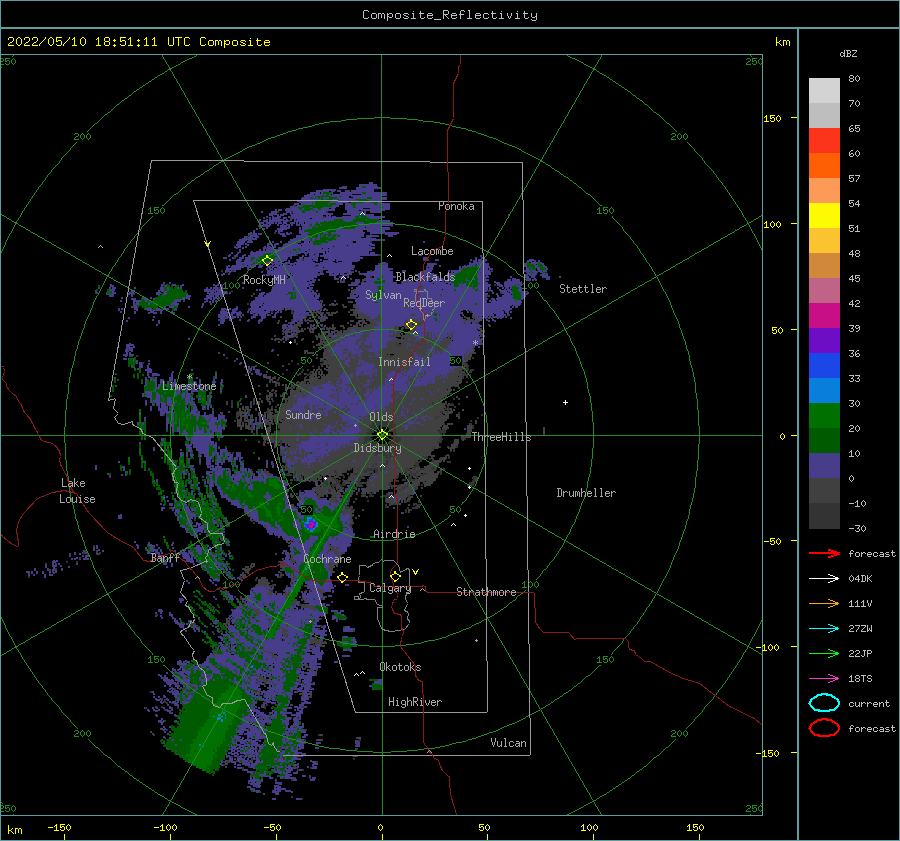The width and height of the screenshot is (900, 841).
Task: Select the yellow diamond marker beside RockyMH
Action: pos(267,261)
